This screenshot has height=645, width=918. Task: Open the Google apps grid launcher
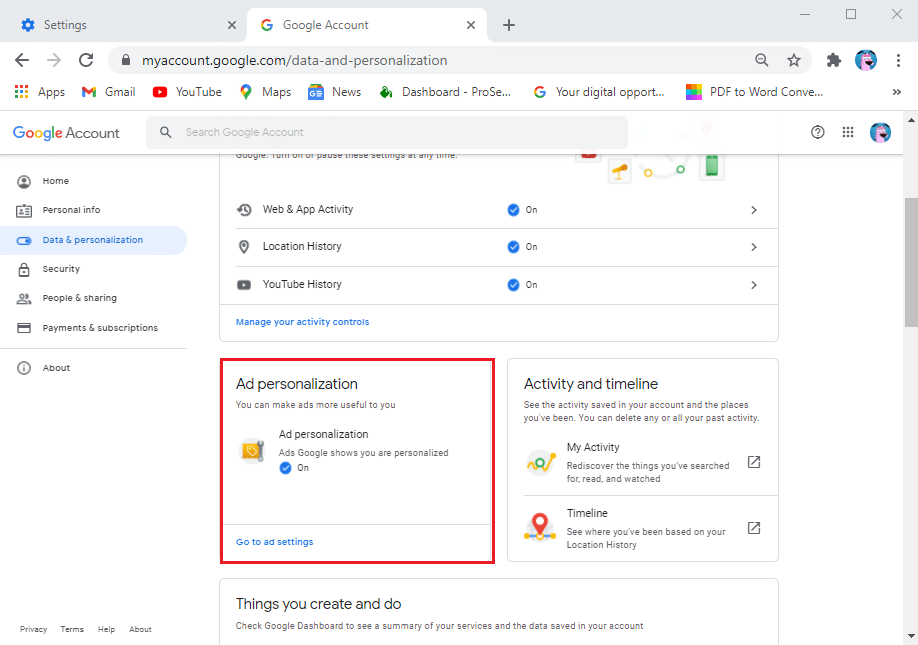tap(848, 131)
